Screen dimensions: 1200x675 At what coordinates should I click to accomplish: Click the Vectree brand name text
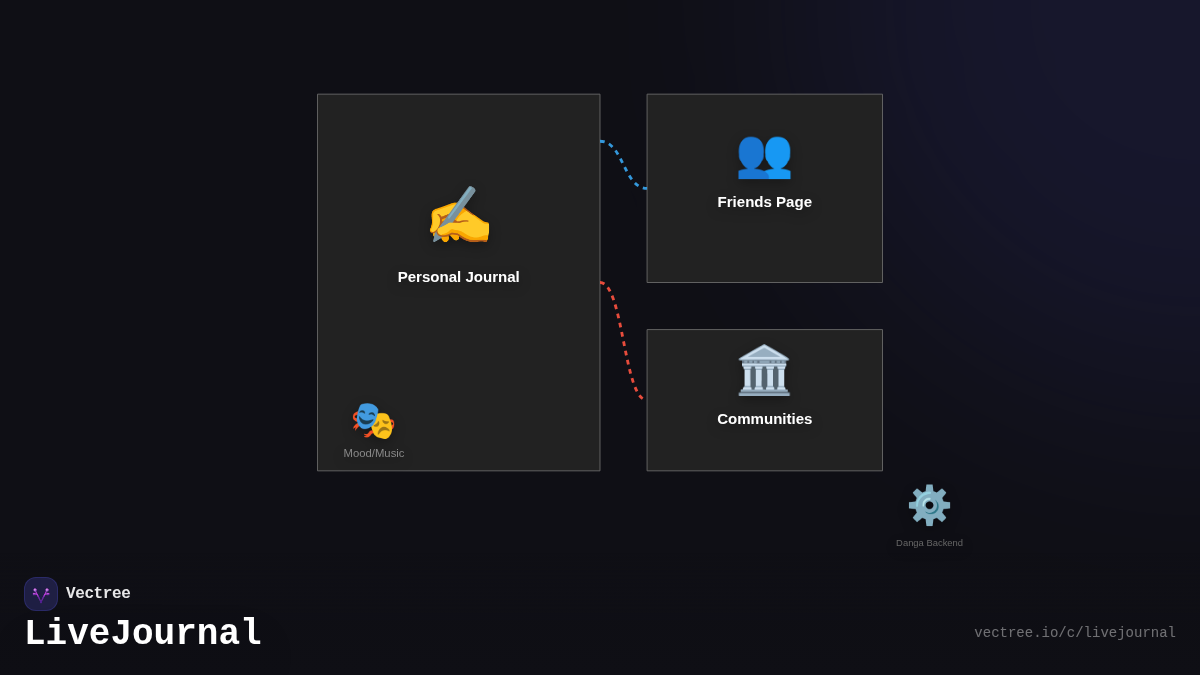click(x=98, y=594)
